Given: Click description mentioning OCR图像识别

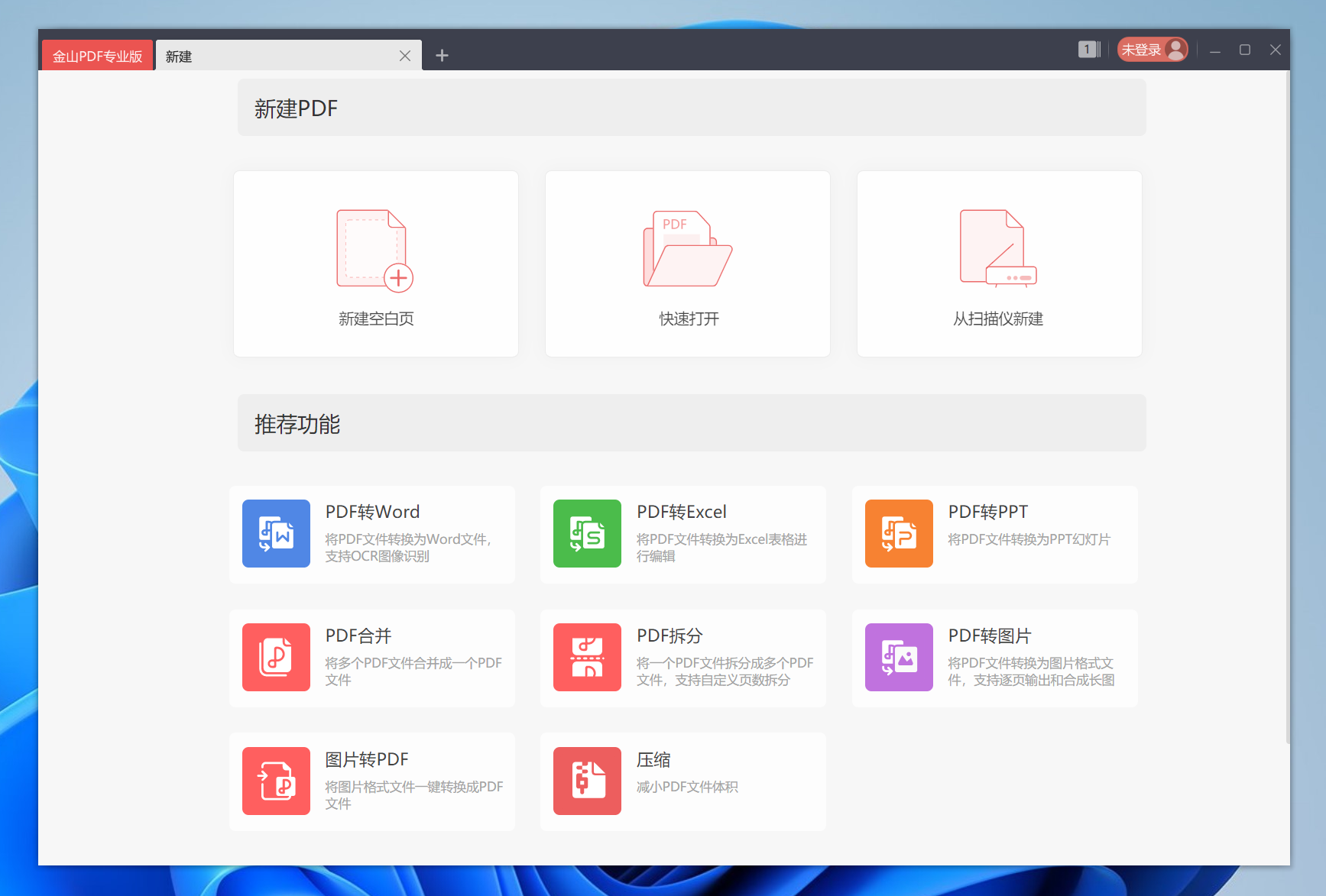Looking at the screenshot, I should (409, 548).
